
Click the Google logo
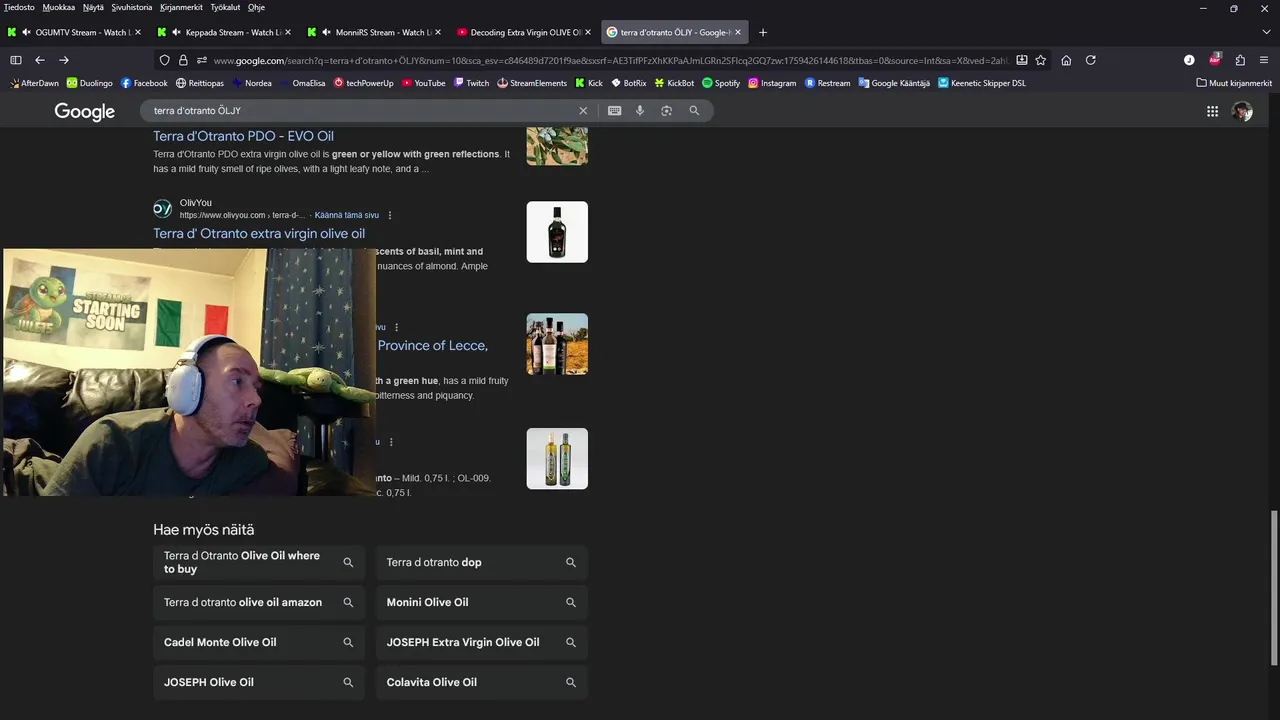point(85,112)
